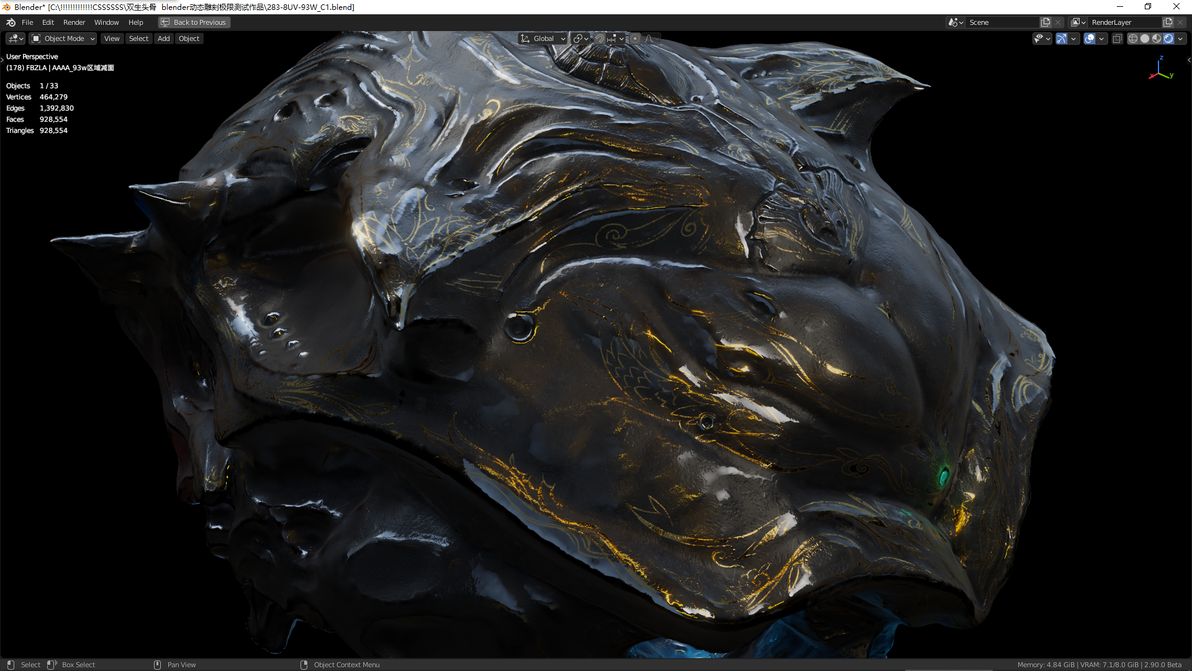Toggle the snapping magnet
This screenshot has height=671, width=1192.
[x=600, y=38]
